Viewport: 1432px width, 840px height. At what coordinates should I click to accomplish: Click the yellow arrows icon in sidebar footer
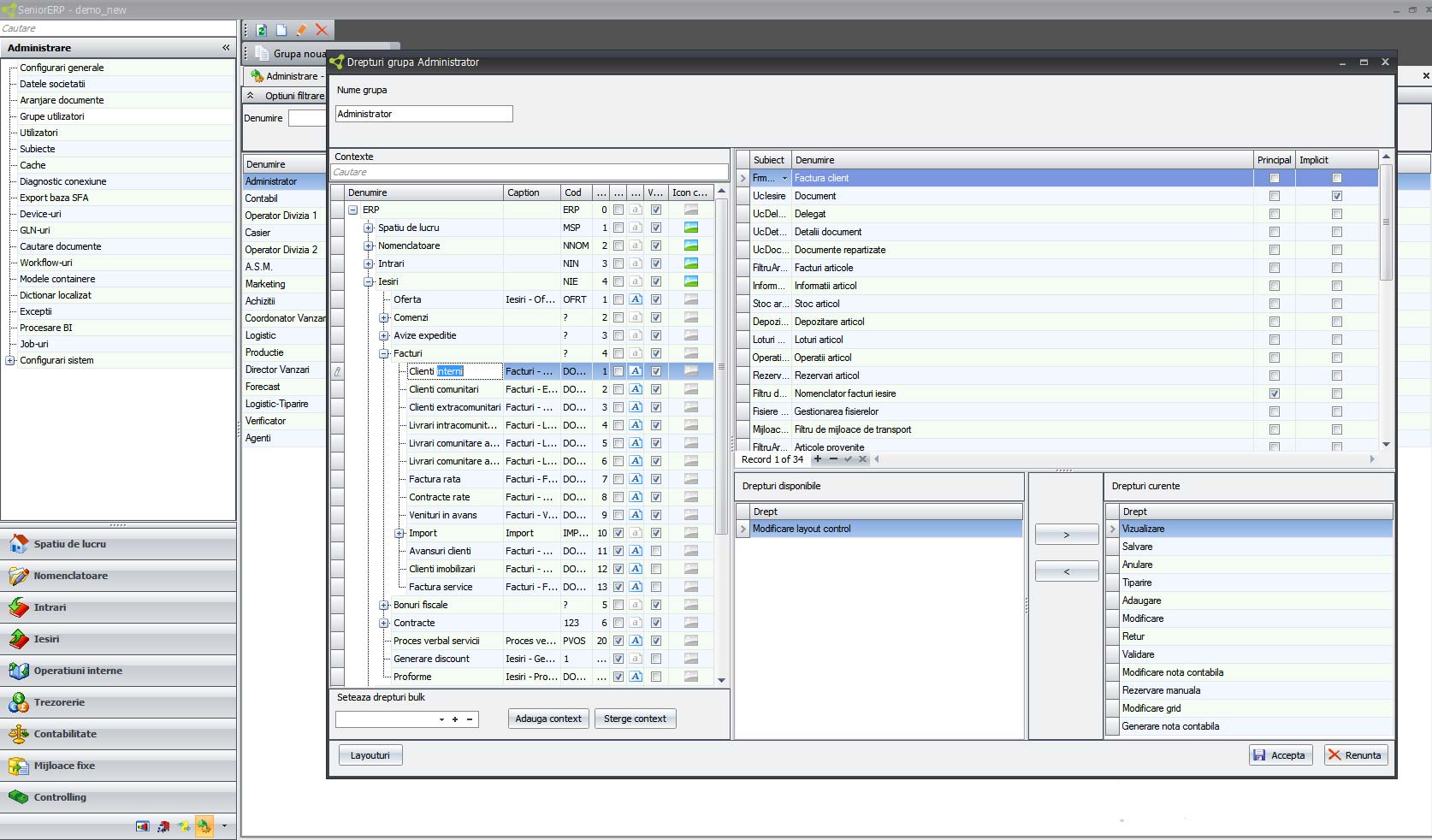click(x=184, y=826)
